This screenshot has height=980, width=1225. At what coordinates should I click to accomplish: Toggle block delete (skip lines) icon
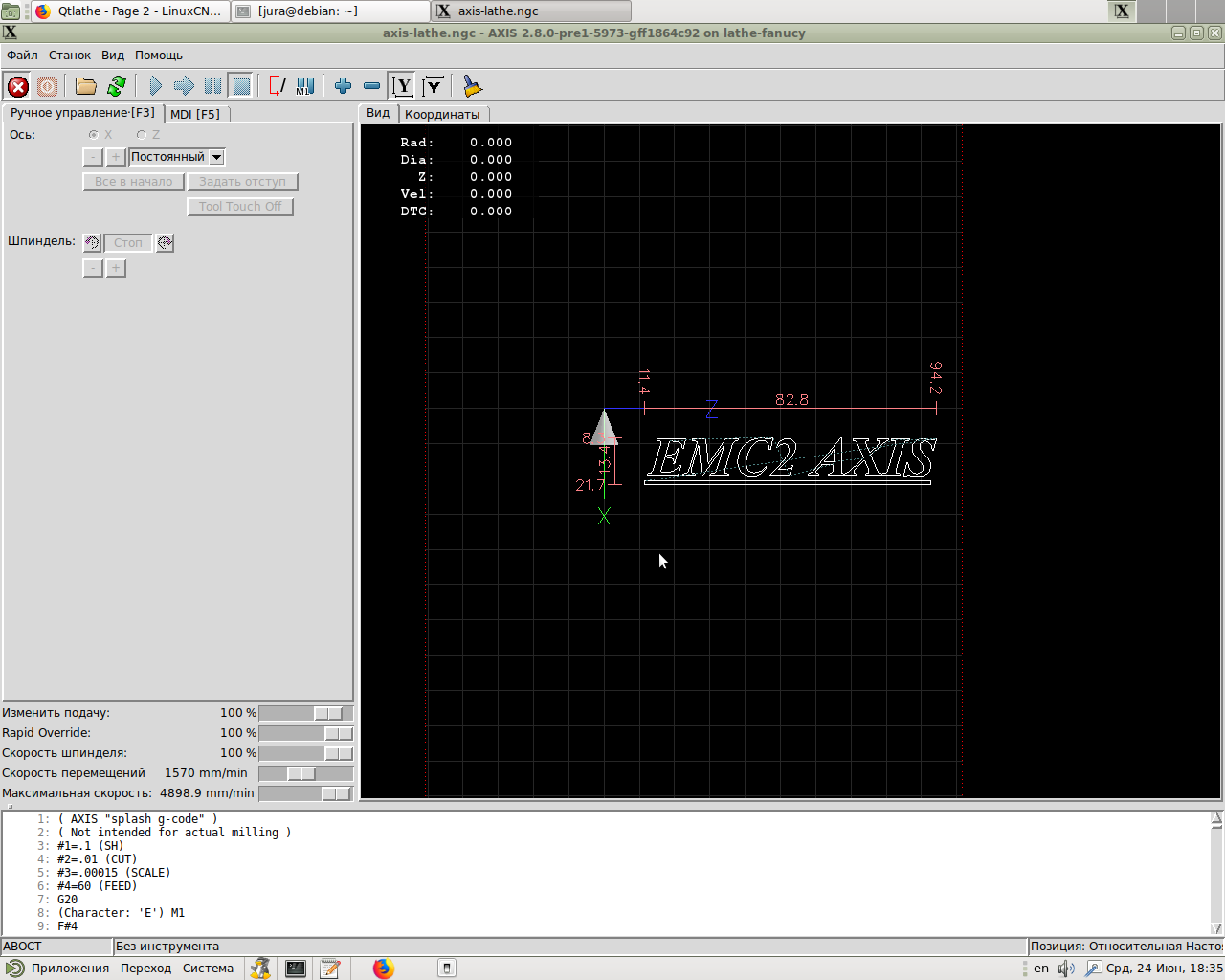pyautogui.click(x=278, y=86)
